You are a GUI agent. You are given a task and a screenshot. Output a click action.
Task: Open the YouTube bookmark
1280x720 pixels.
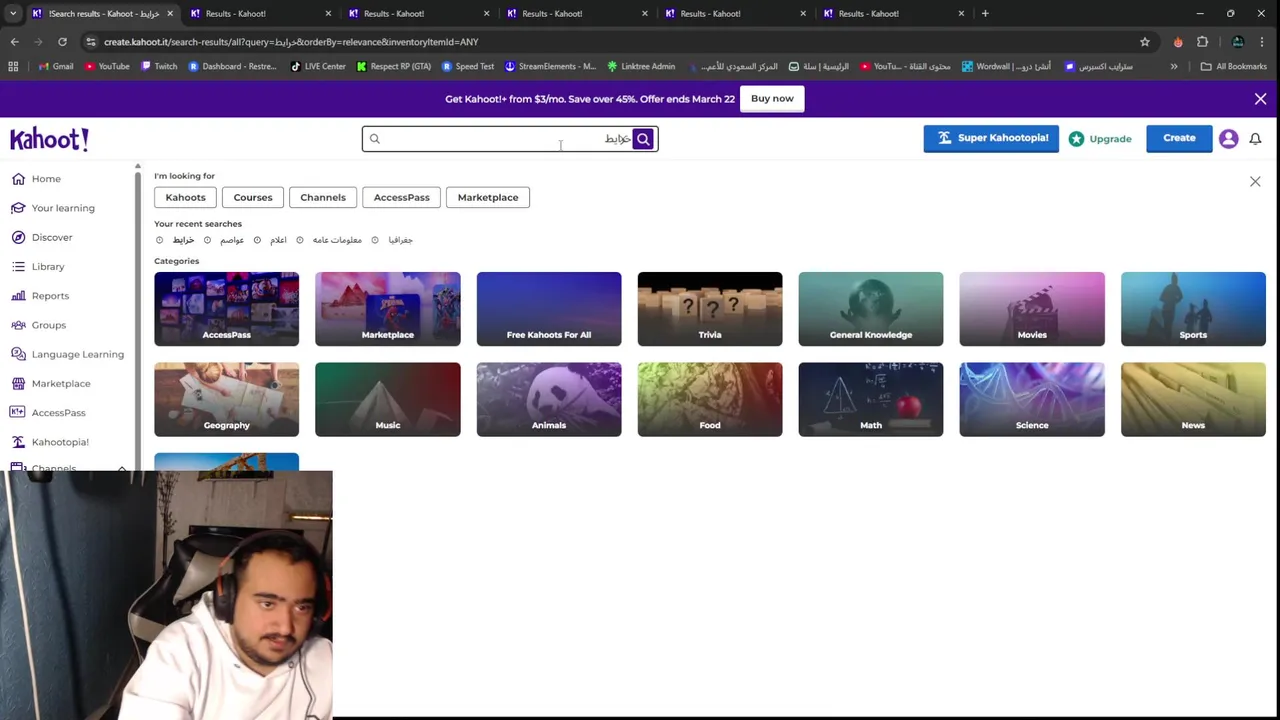[x=107, y=66]
